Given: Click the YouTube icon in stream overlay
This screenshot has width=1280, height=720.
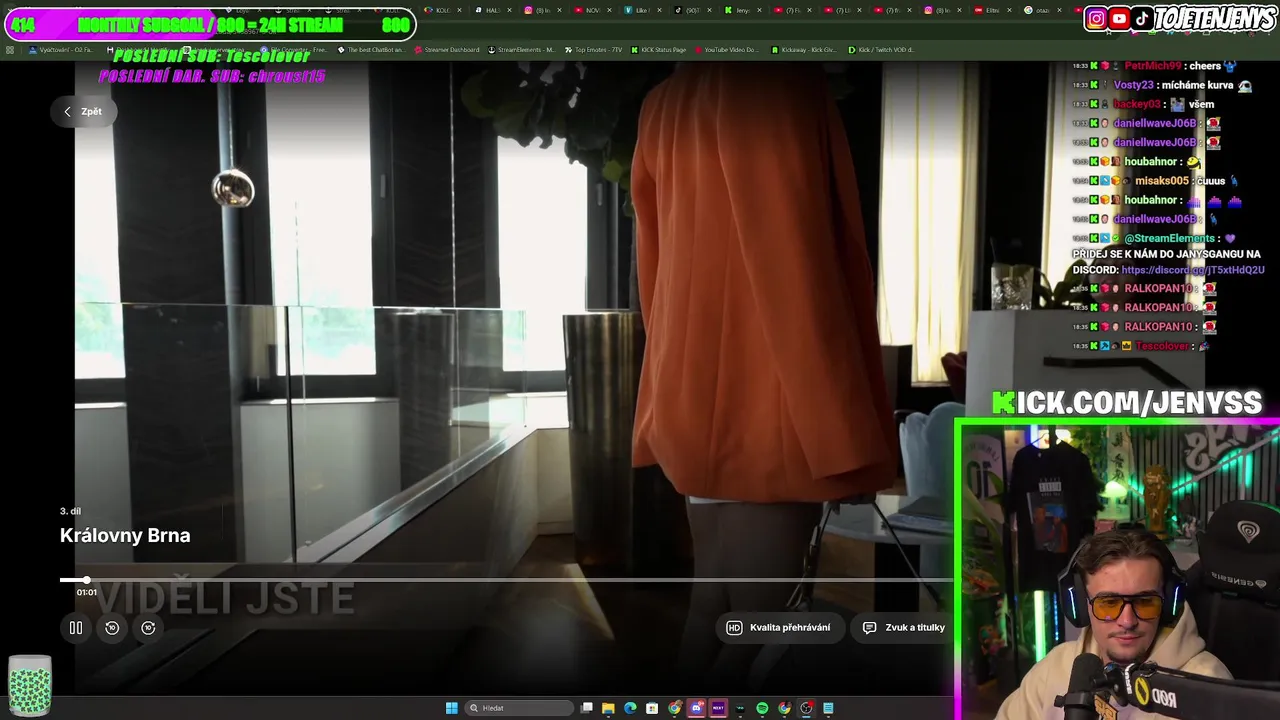Looking at the screenshot, I should (1119, 18).
